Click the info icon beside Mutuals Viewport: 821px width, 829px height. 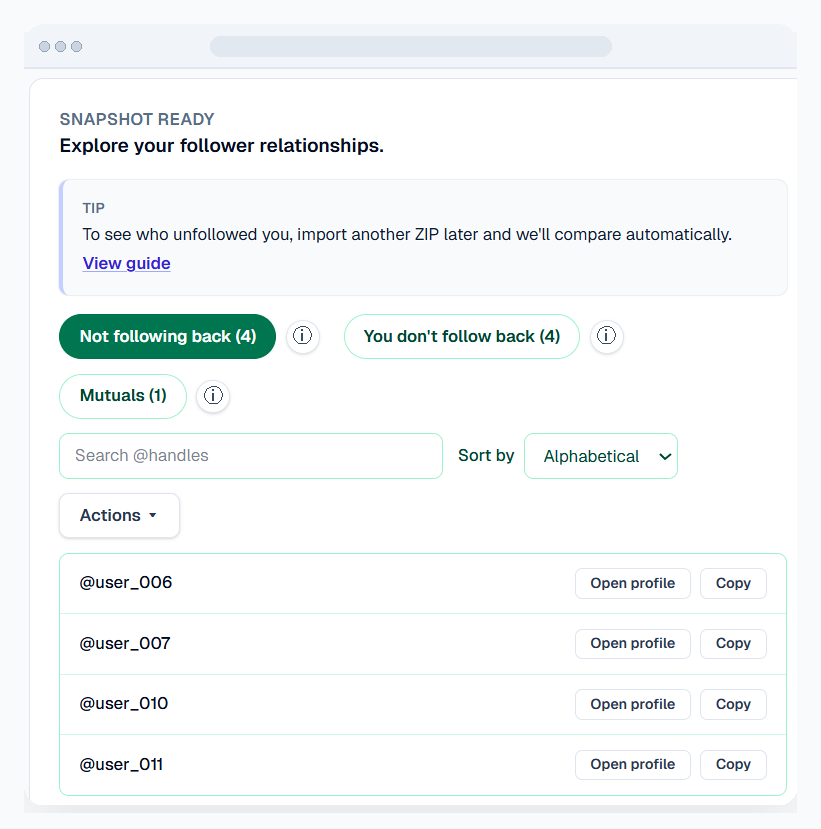tap(213, 396)
